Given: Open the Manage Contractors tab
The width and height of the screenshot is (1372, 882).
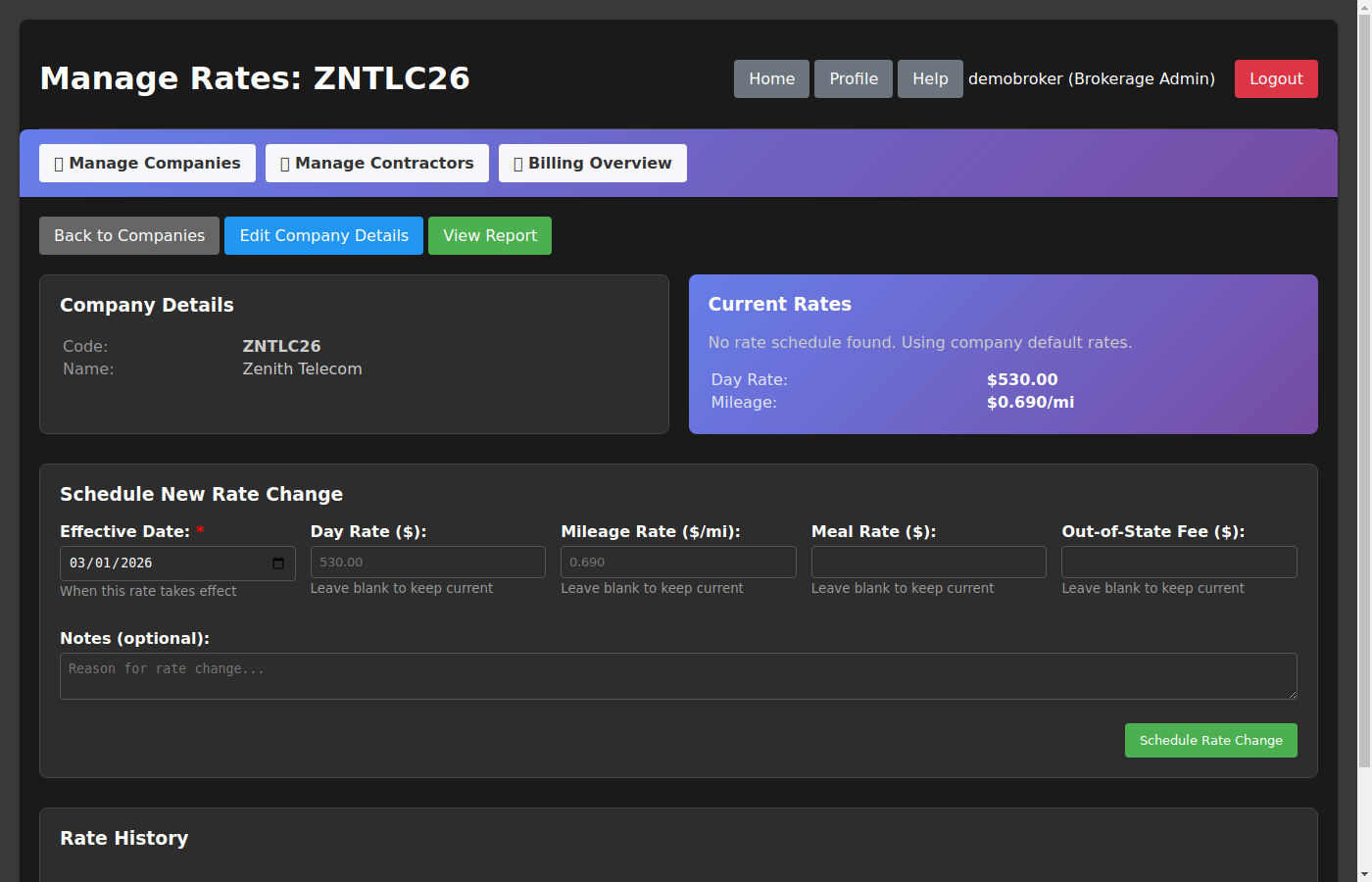Looking at the screenshot, I should point(376,163).
